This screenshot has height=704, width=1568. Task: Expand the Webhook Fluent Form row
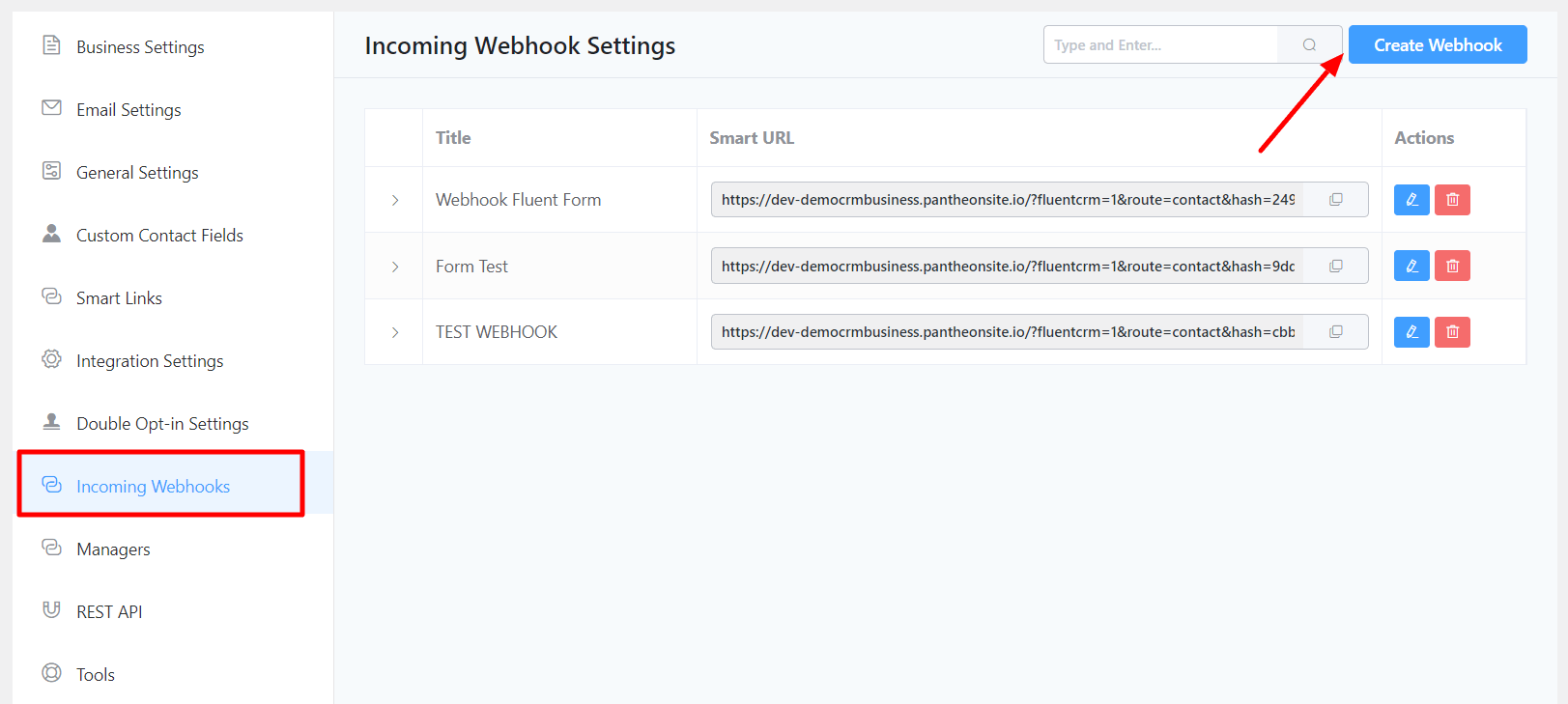(x=395, y=200)
